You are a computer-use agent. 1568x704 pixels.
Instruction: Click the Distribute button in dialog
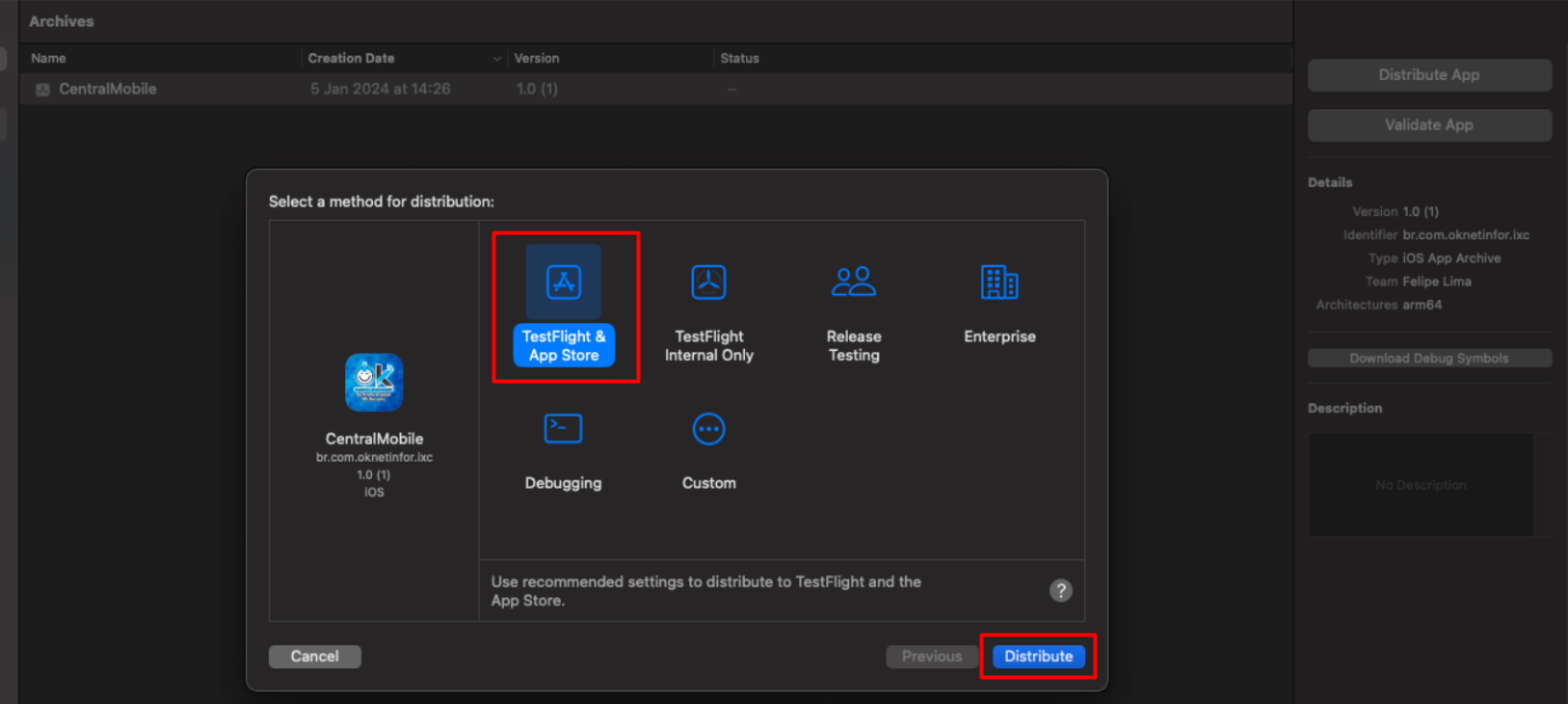pyautogui.click(x=1038, y=656)
